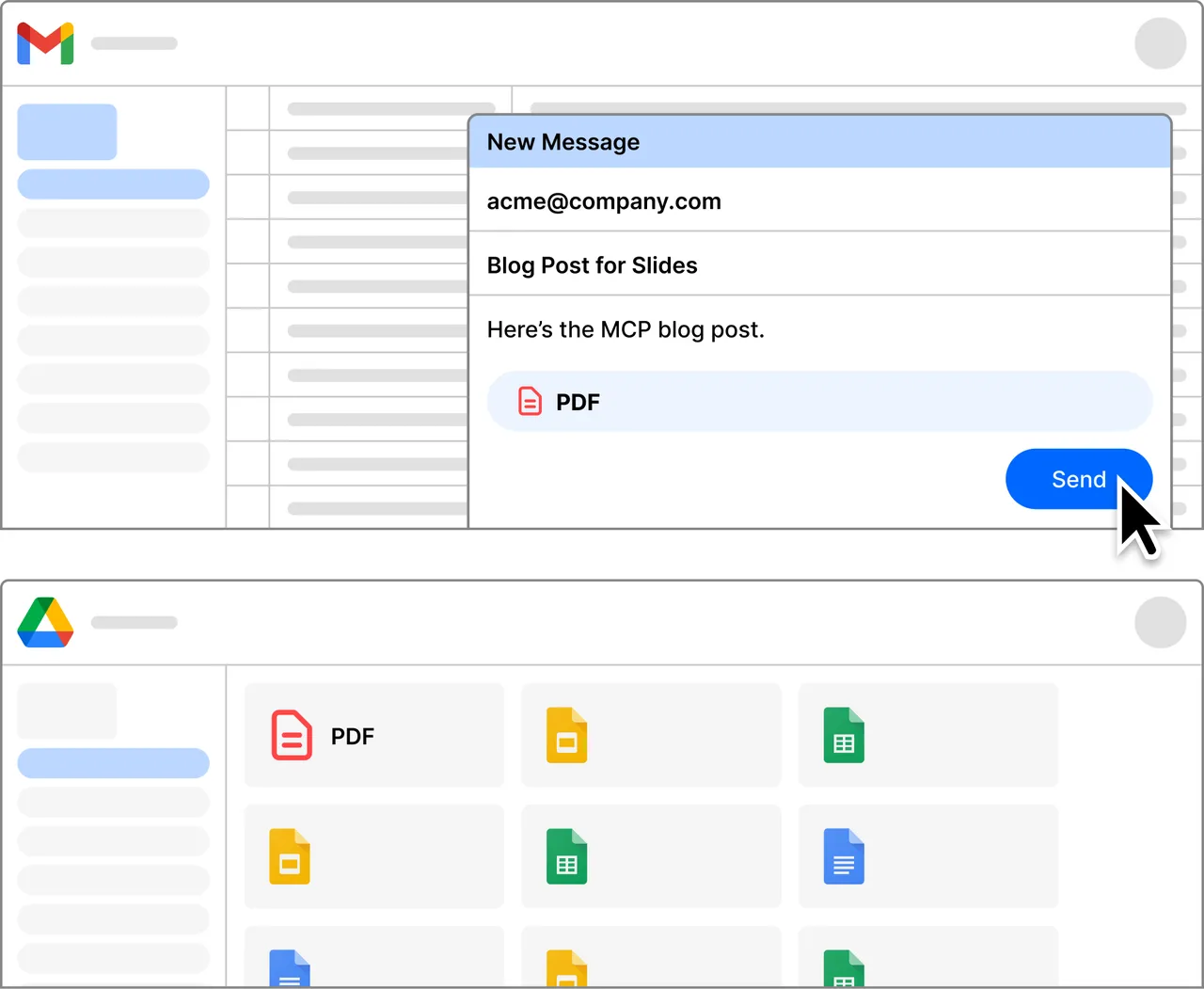1204x989 pixels.
Task: Open the account avatar in the Gmail window
Action: 1160,43
